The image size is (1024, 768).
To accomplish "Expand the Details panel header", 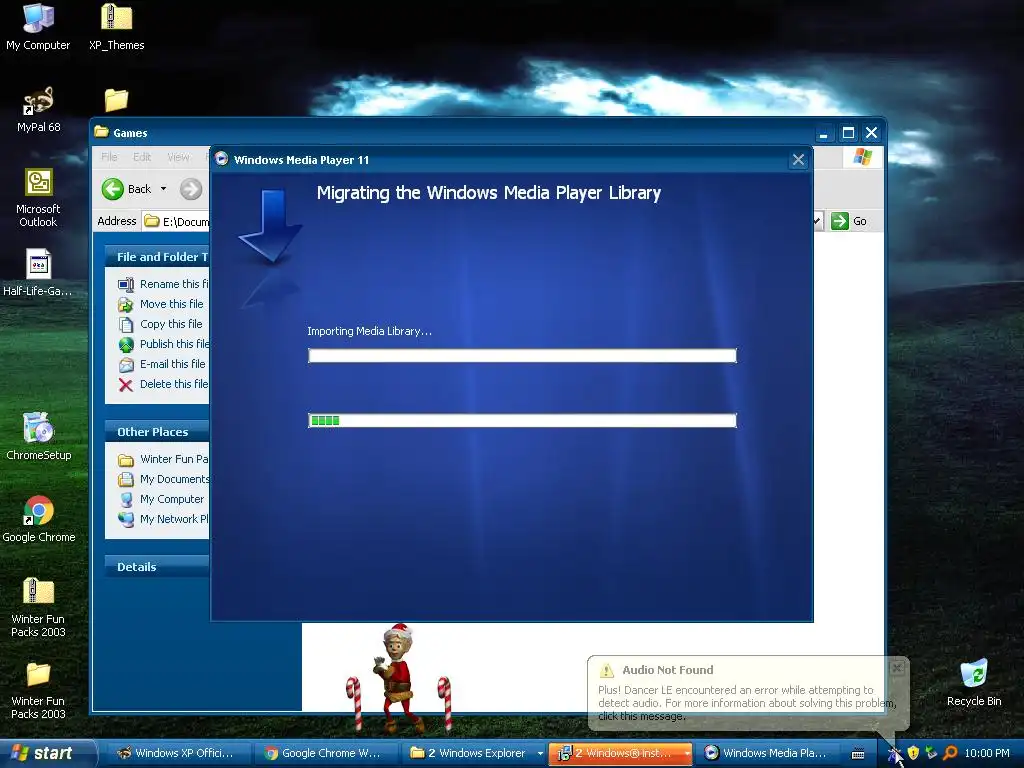I will coord(157,567).
